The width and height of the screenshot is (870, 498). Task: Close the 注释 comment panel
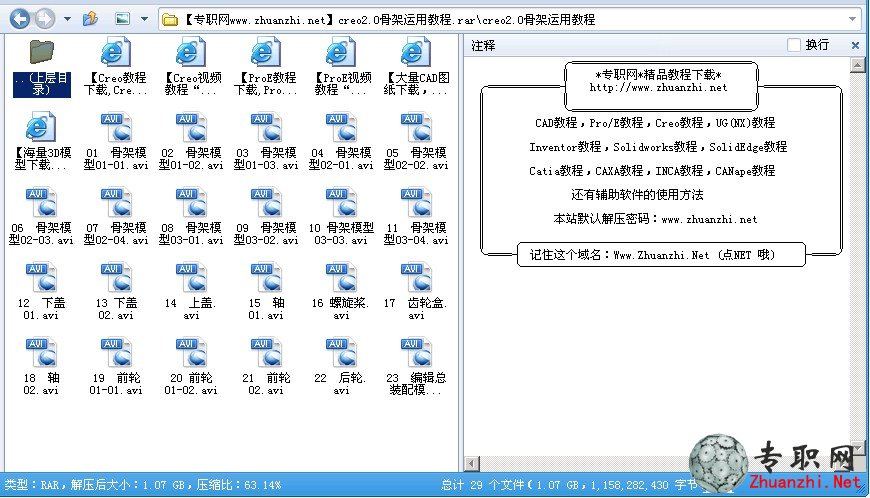(x=855, y=45)
